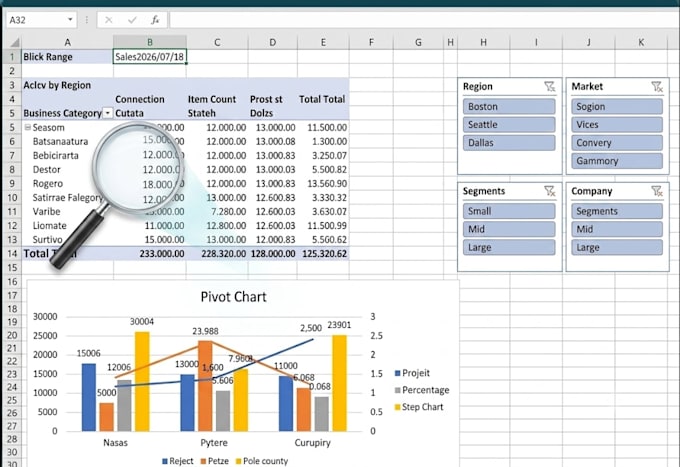
Task: Collapse the Seasom row group
Action: click(x=28, y=127)
